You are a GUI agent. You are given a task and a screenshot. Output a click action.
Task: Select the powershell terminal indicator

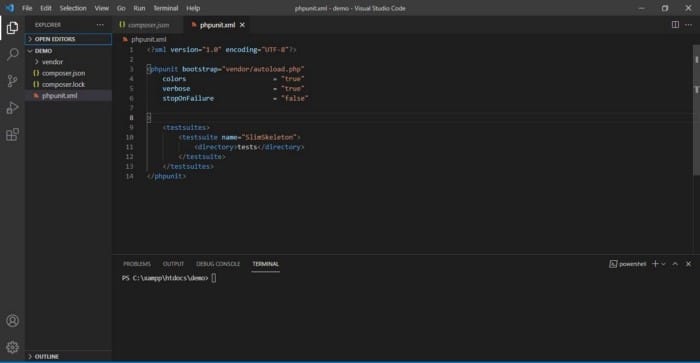628,264
